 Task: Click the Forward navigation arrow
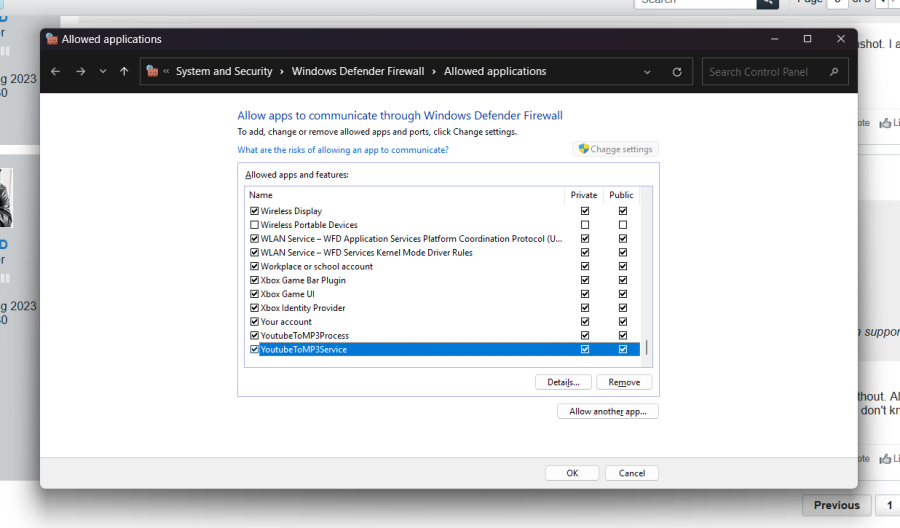(x=80, y=72)
